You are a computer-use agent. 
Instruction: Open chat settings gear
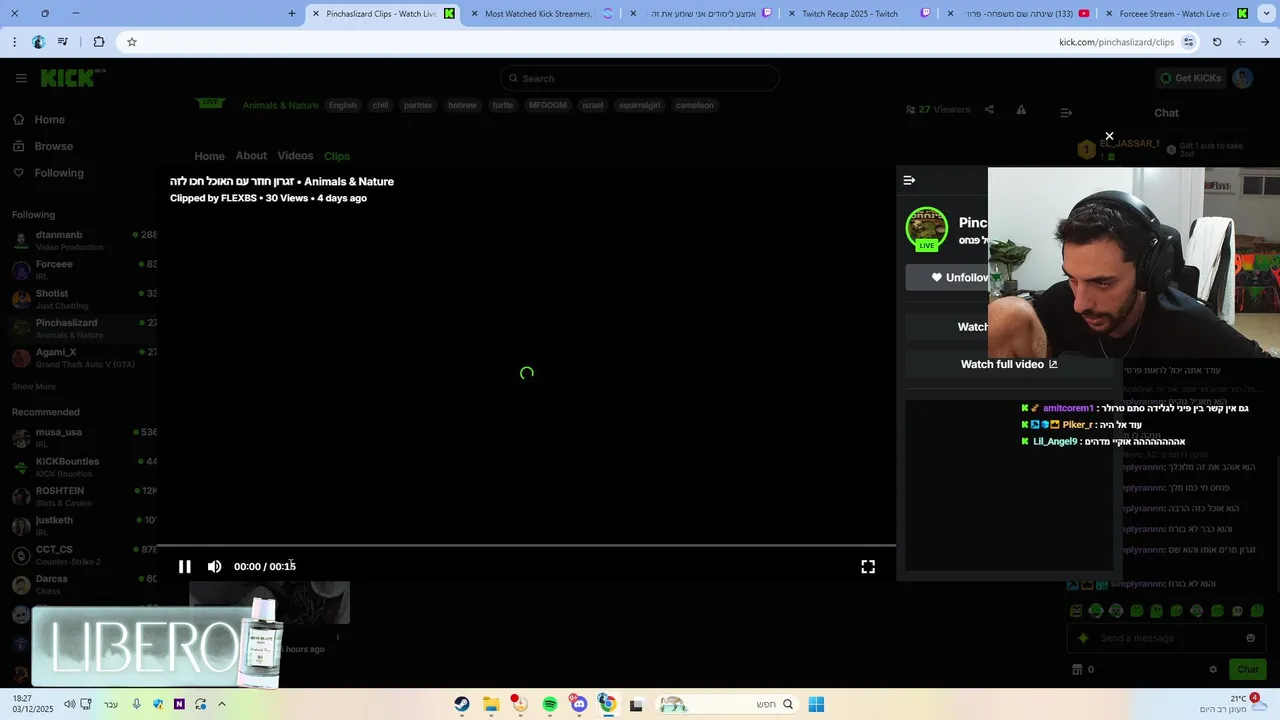[x=1213, y=669]
